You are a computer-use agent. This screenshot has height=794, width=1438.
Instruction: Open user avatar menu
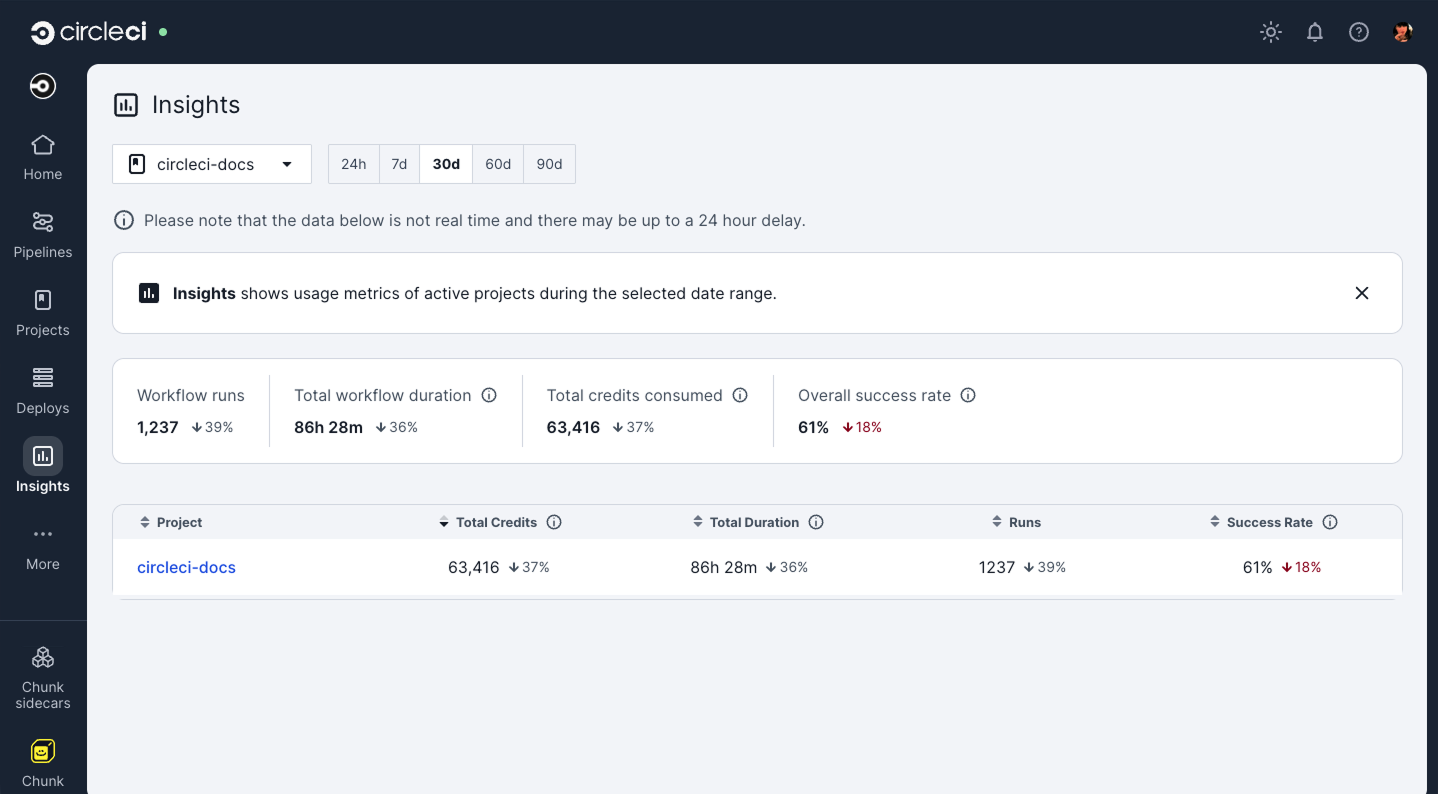1403,32
